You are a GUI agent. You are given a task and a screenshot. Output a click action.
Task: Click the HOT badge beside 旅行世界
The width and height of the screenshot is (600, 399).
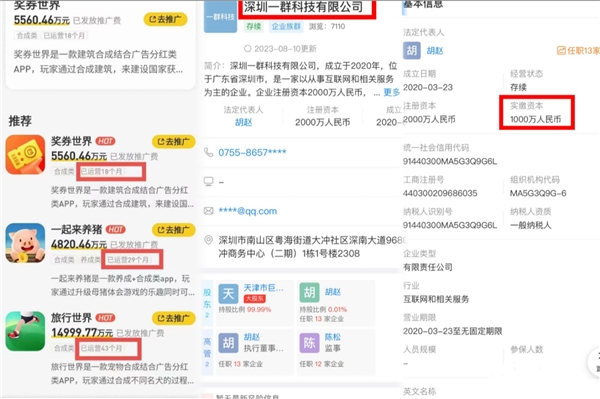point(105,318)
